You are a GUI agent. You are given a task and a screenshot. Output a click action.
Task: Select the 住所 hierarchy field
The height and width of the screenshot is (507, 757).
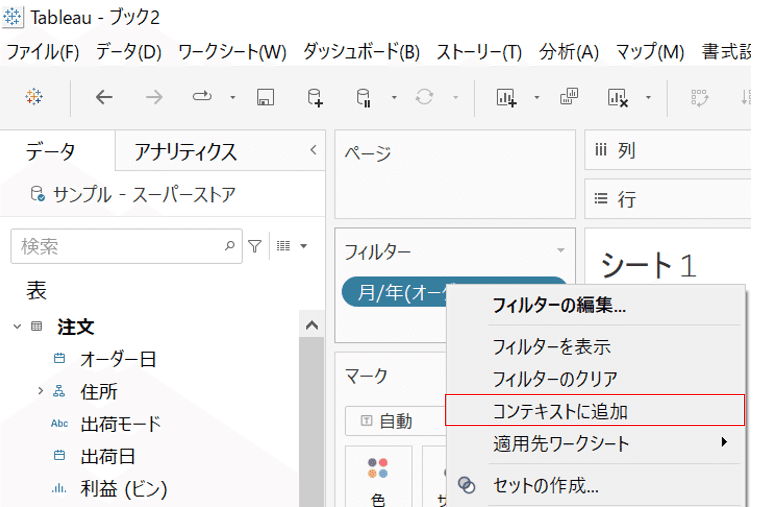tap(98, 392)
